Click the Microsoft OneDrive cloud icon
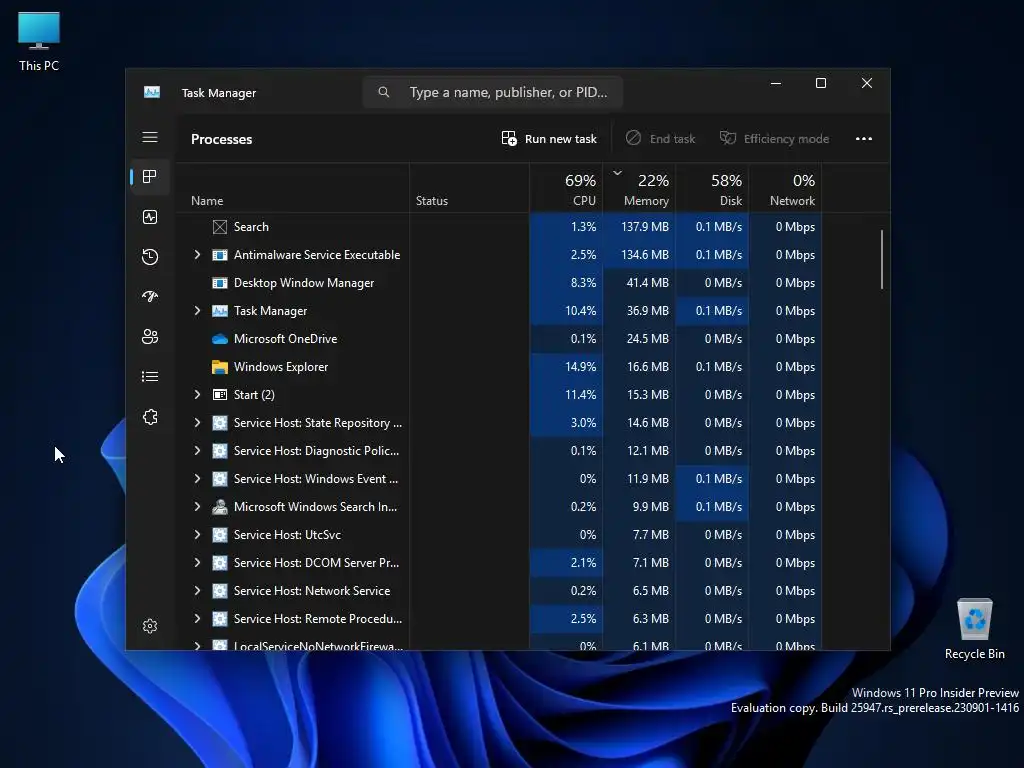This screenshot has width=1024, height=768. click(x=220, y=339)
